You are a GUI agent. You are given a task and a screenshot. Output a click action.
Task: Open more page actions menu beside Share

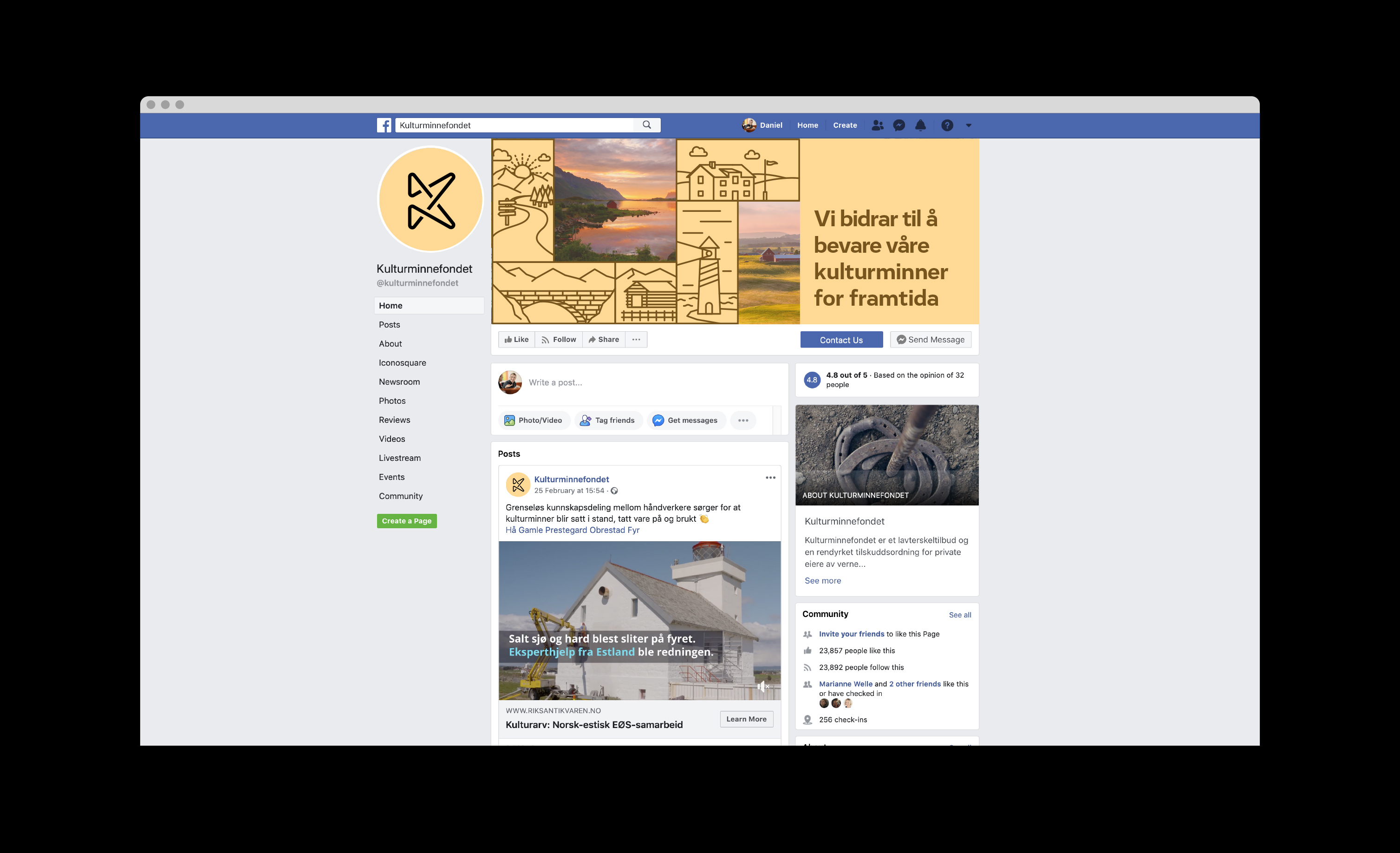point(636,340)
